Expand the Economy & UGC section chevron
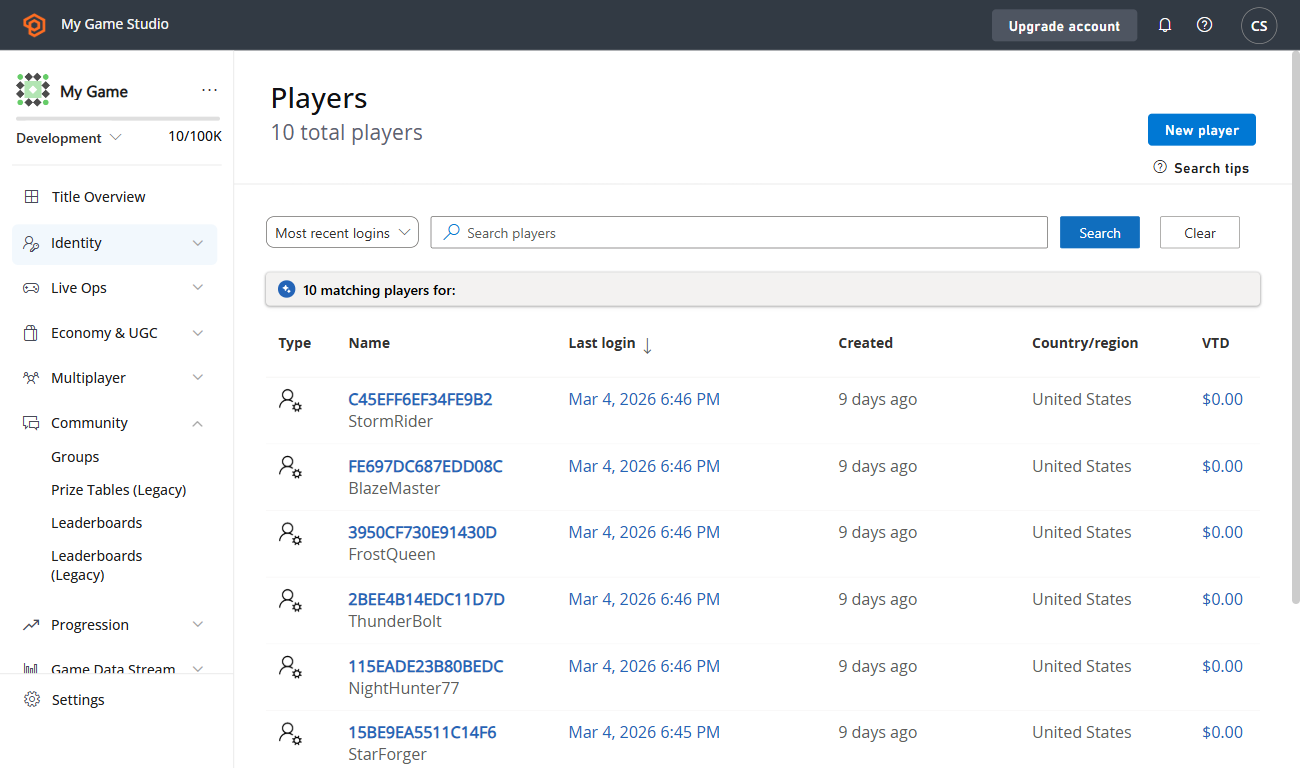Screen dimensions: 1300x768 click(x=198, y=333)
